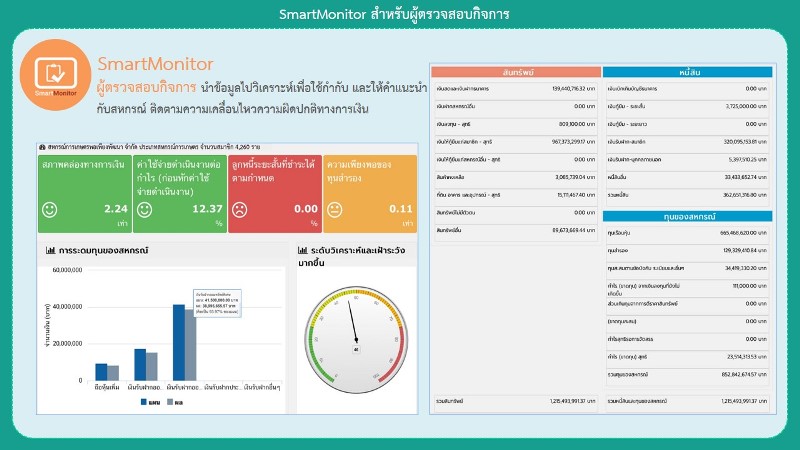Click the 362,651,316.80 total liabilities value

744,195
